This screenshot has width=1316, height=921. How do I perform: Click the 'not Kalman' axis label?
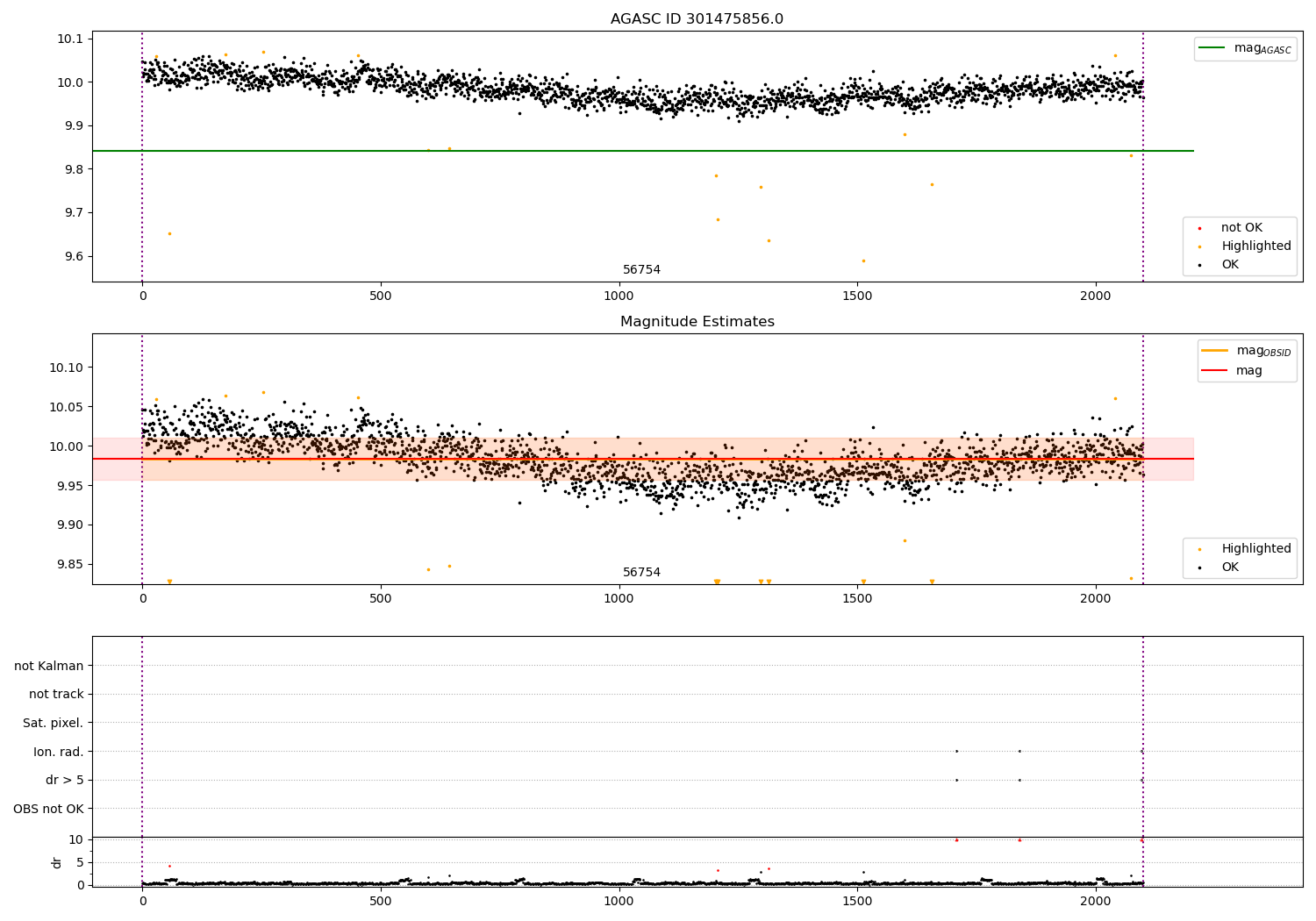tap(49, 666)
